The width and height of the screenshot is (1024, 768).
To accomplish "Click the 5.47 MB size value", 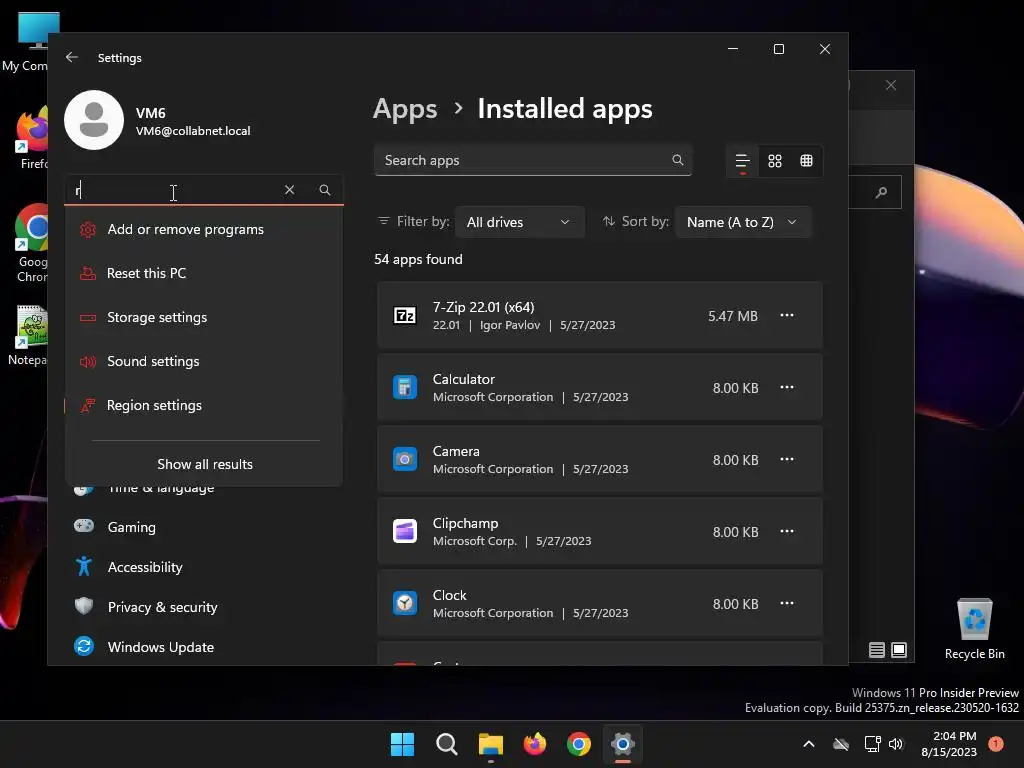I will click(x=733, y=316).
